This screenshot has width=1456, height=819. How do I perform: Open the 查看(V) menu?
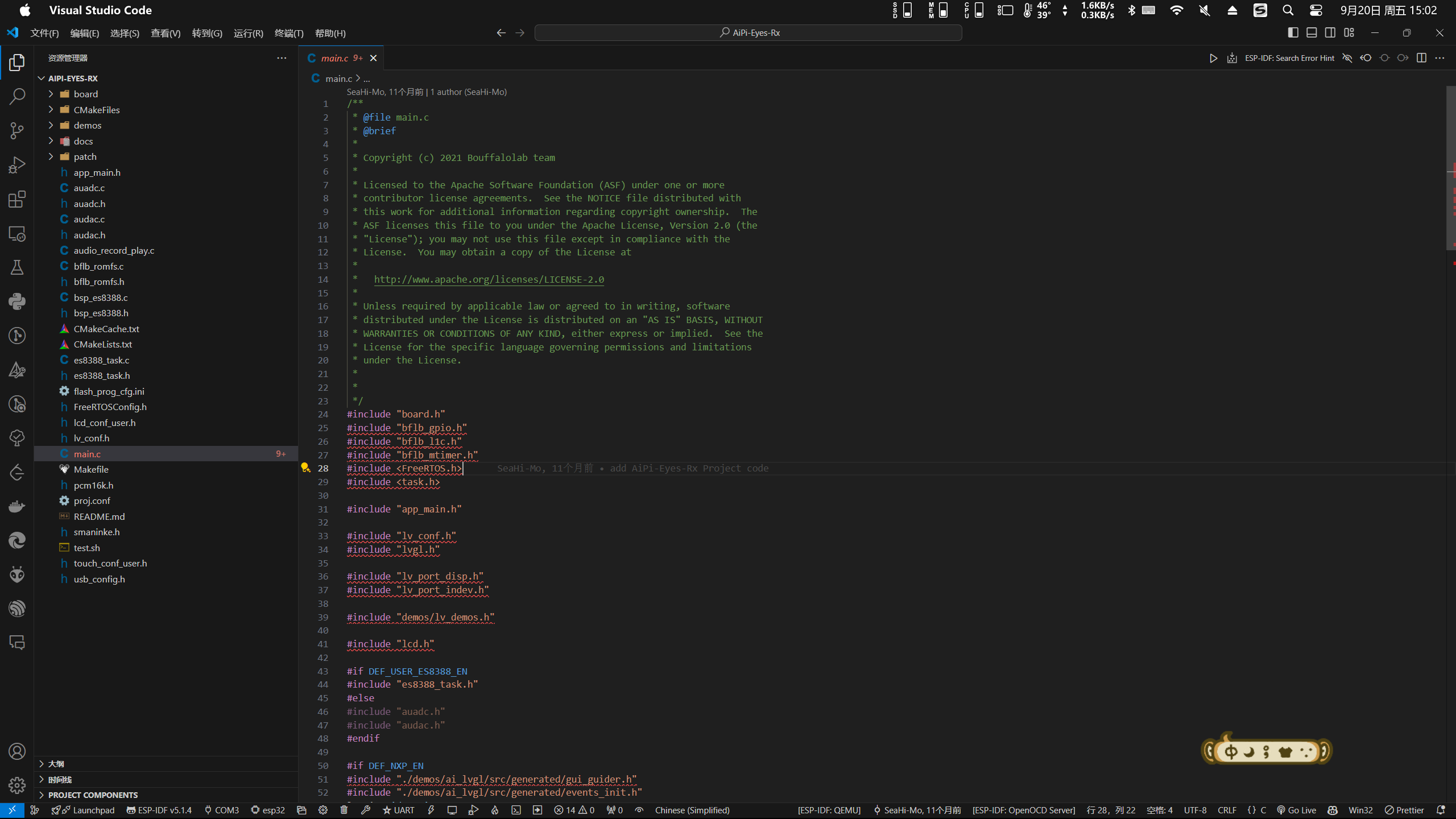(x=166, y=33)
